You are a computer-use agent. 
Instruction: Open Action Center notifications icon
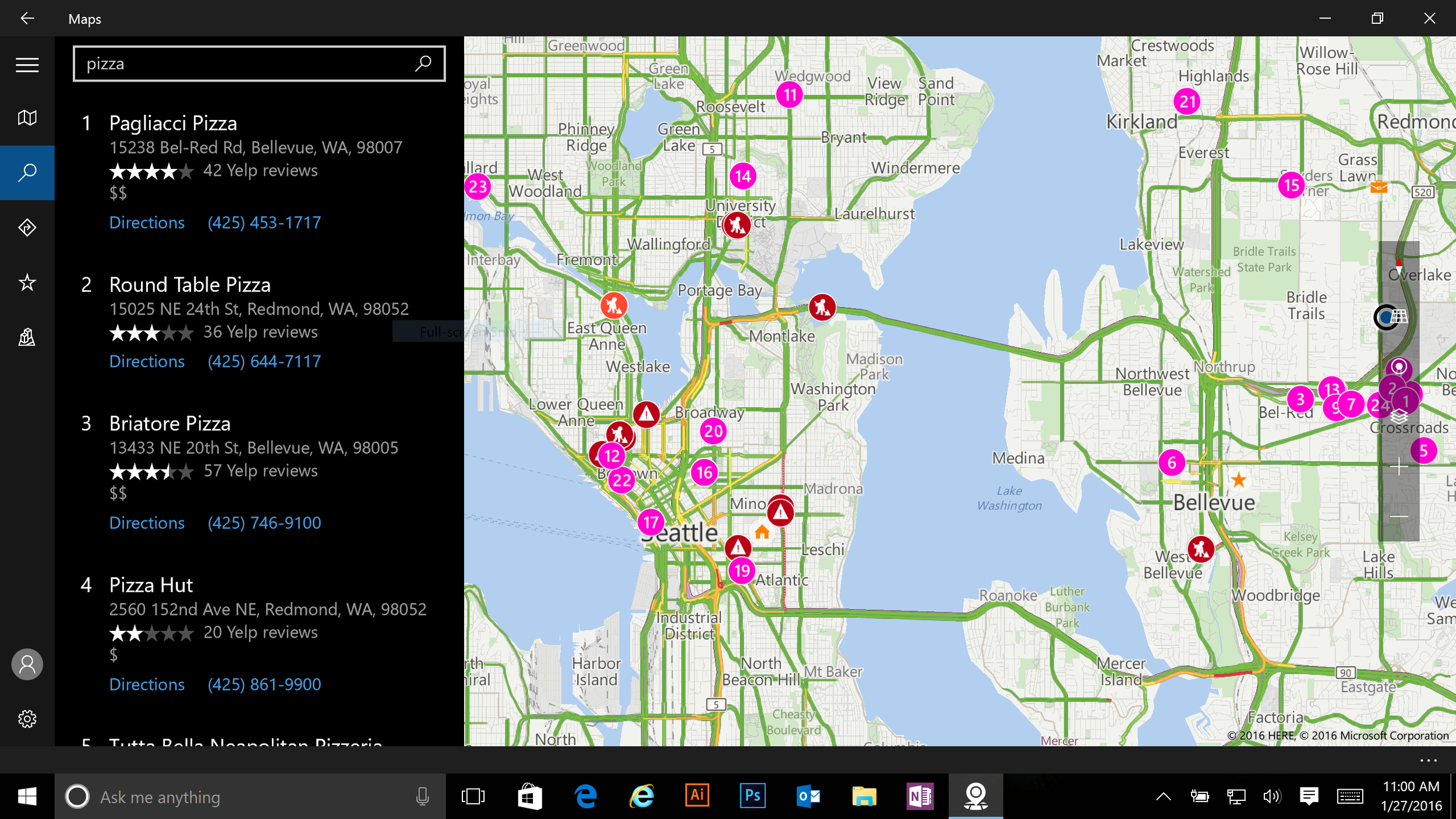point(1309,796)
